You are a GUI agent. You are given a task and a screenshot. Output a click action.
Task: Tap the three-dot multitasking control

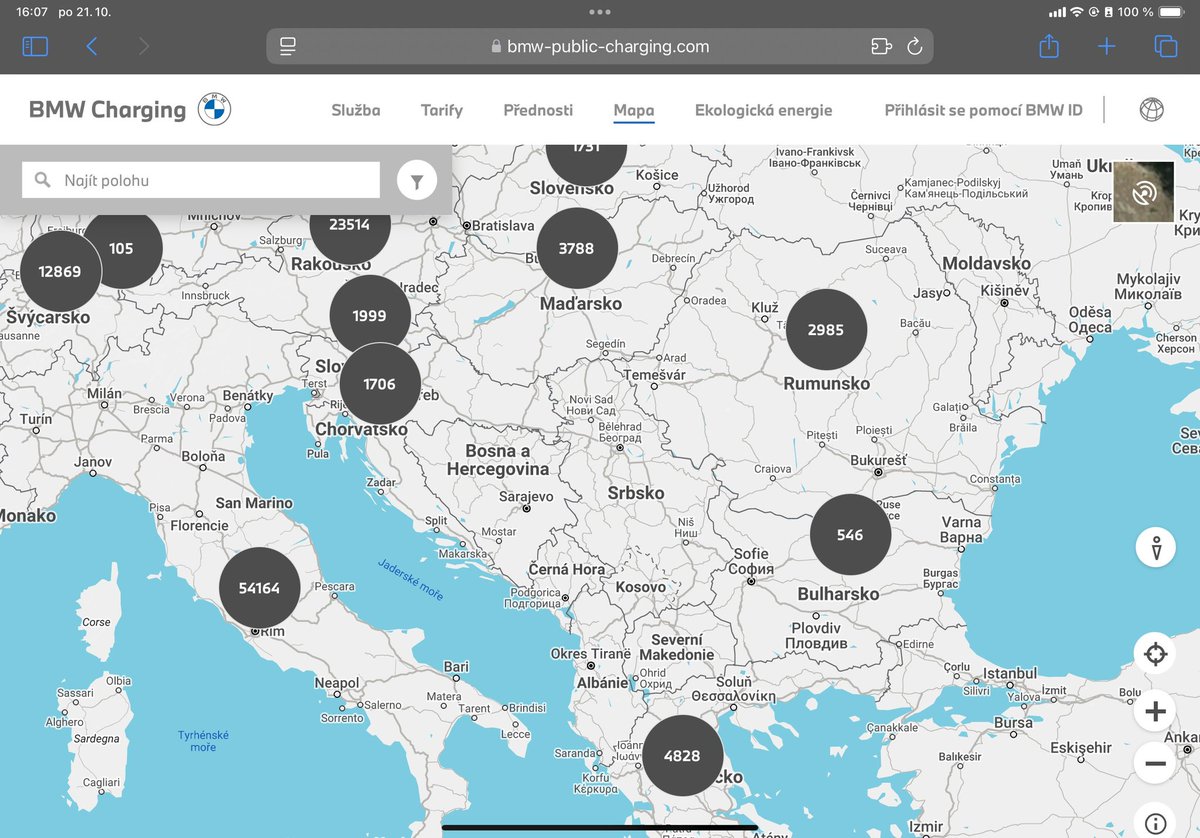pos(600,12)
